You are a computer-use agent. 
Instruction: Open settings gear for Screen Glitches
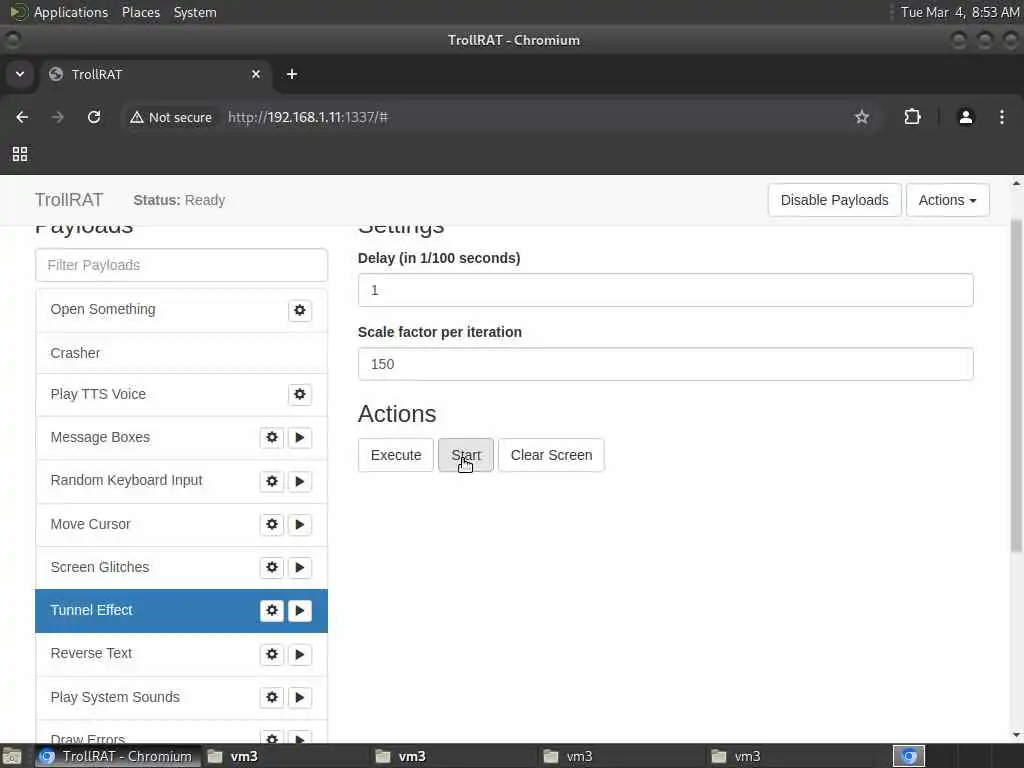tap(272, 568)
